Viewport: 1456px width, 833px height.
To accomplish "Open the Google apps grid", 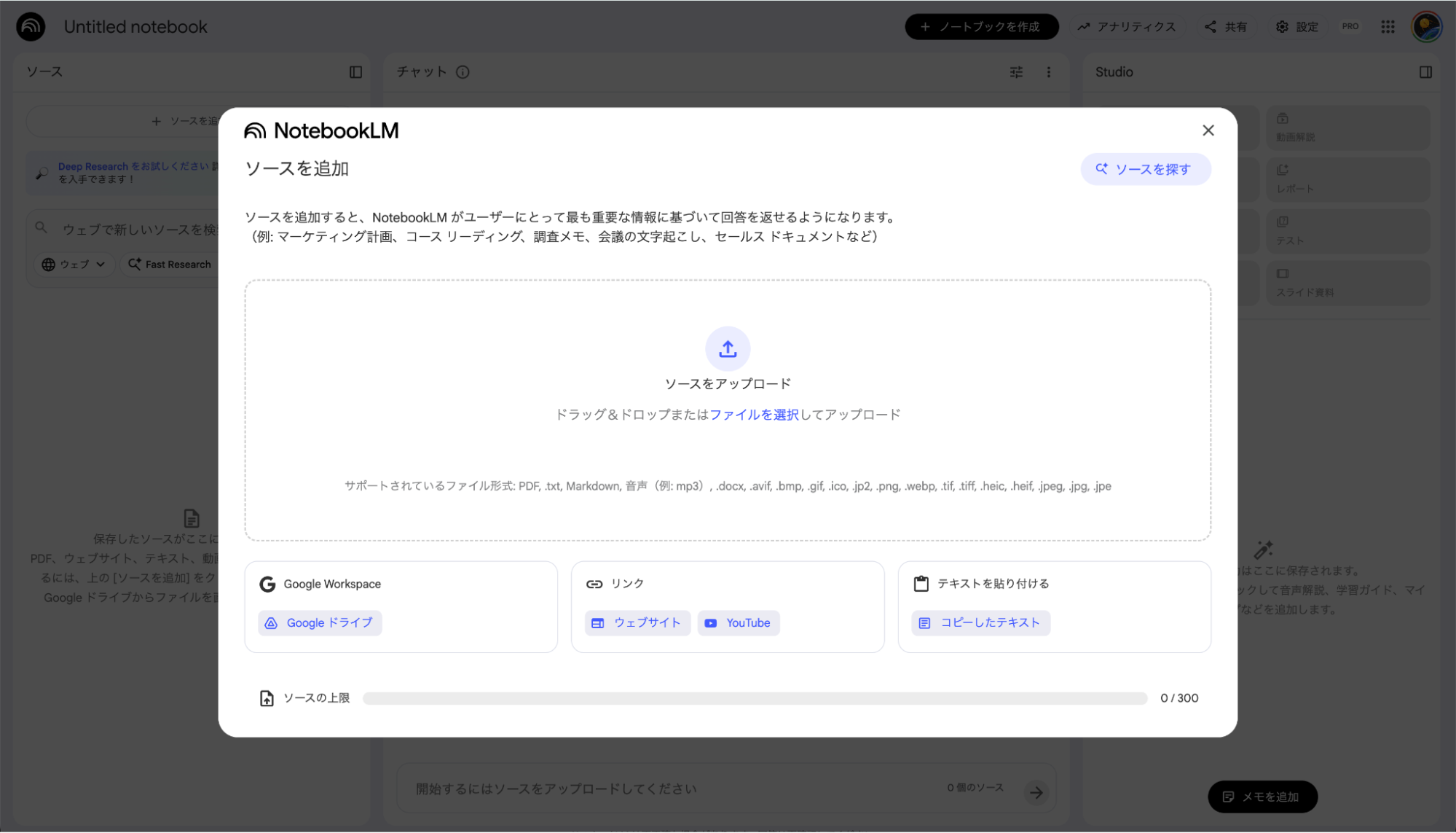I will [x=1388, y=26].
